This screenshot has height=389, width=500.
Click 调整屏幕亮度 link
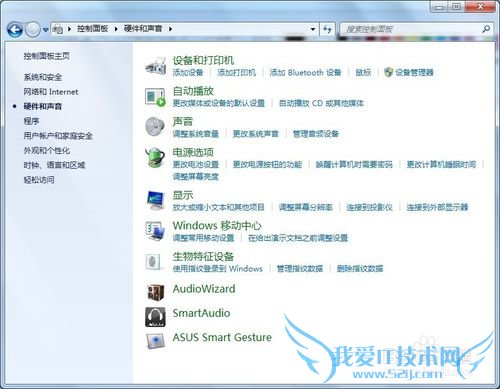196,176
